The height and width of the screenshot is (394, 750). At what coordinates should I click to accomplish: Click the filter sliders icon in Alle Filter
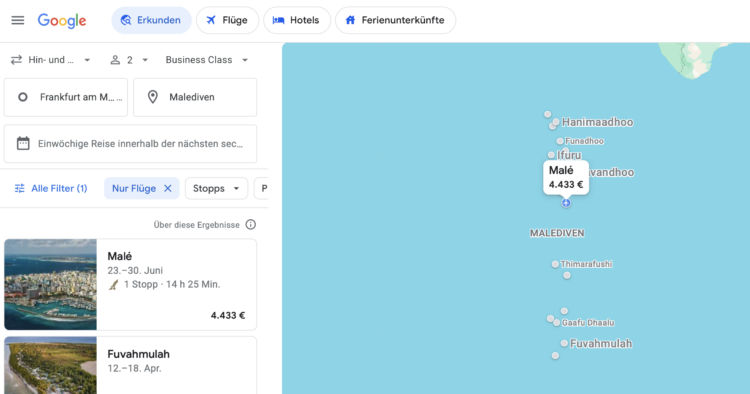[x=20, y=188]
